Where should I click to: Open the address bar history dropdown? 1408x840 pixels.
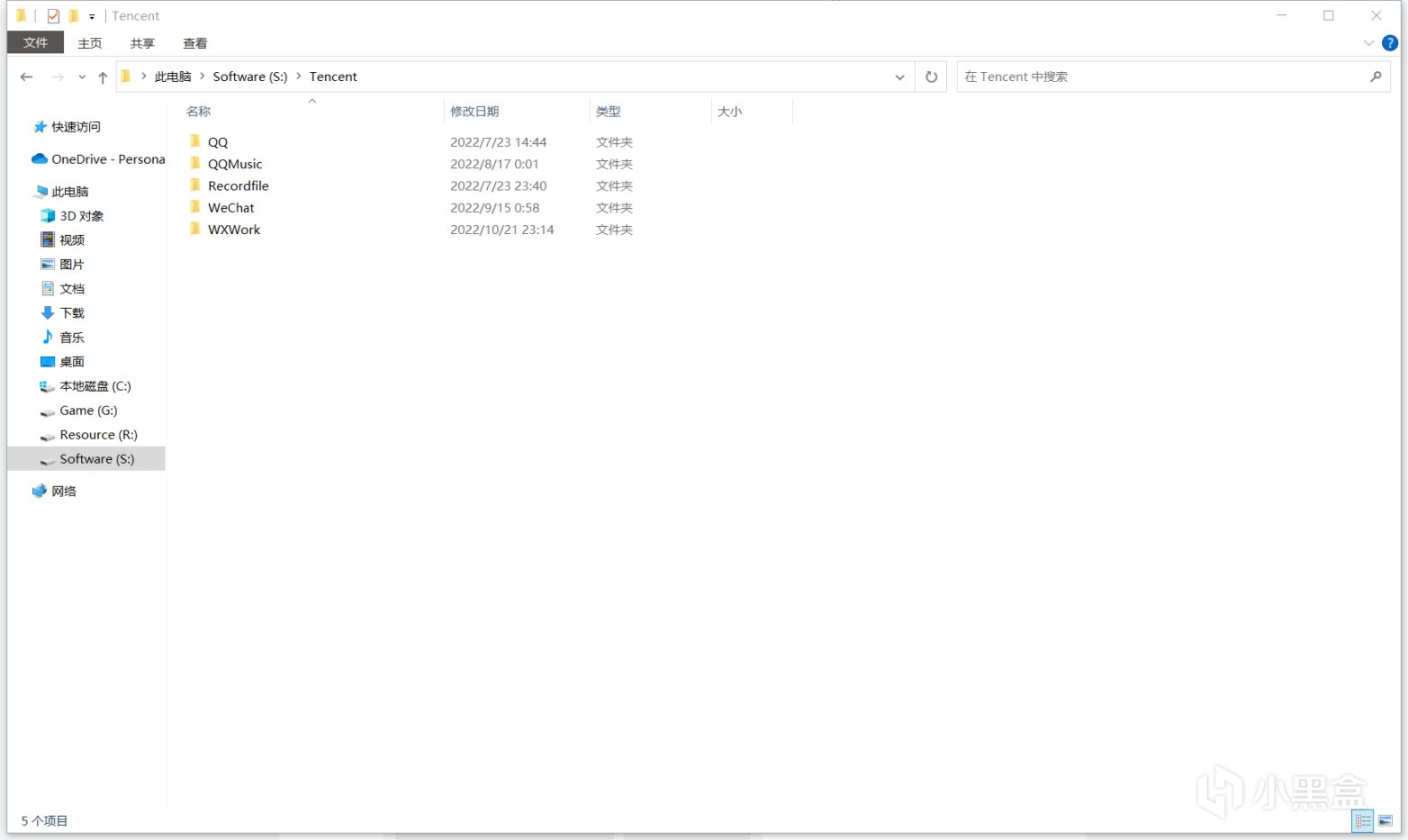(x=900, y=77)
